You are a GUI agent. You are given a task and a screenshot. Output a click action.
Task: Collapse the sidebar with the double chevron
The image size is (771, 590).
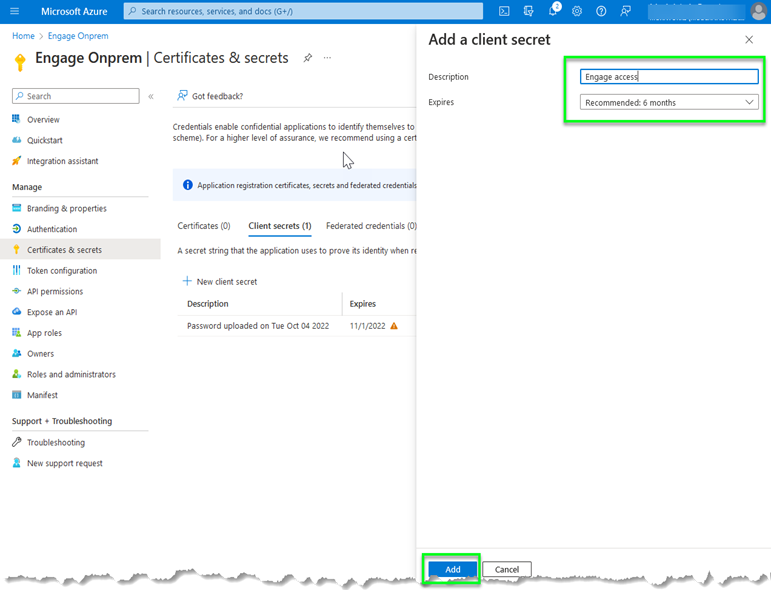pyautogui.click(x=151, y=97)
